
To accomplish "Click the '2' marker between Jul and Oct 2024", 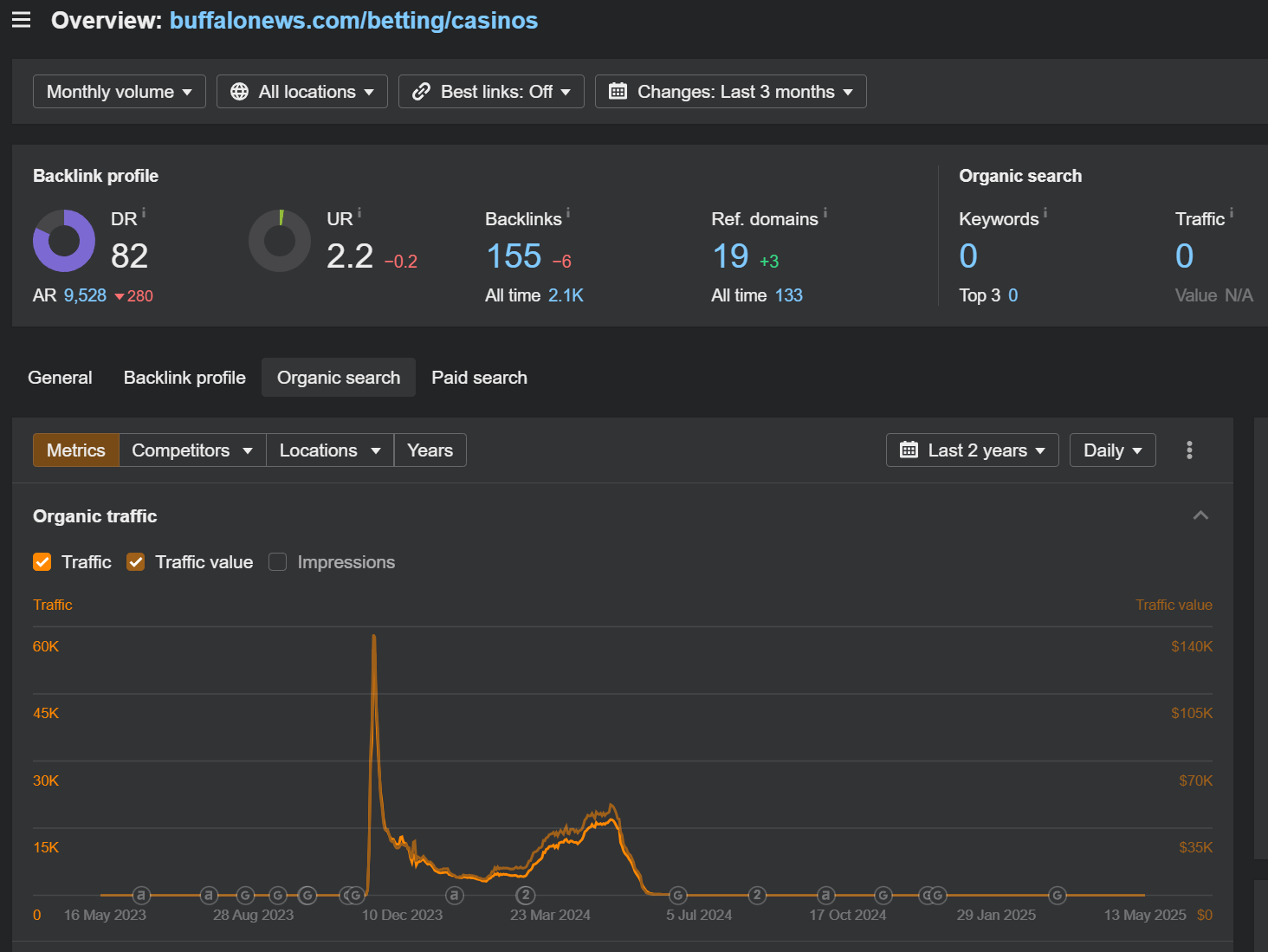I will tap(757, 895).
